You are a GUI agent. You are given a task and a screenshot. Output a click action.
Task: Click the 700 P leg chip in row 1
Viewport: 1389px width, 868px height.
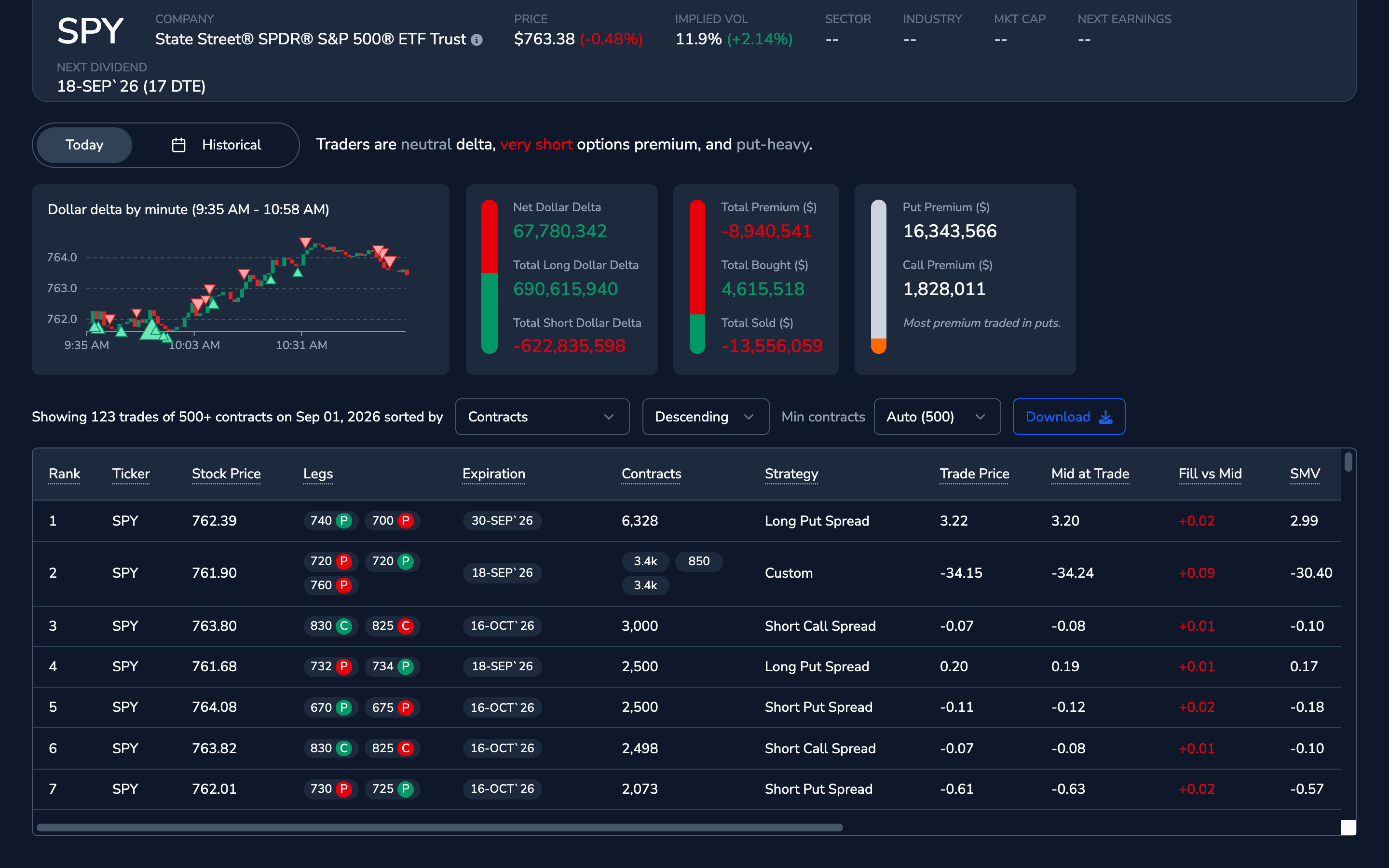[393, 521]
